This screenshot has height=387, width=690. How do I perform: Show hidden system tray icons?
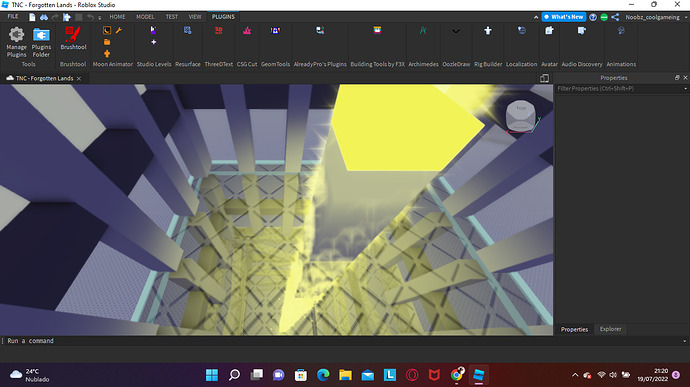click(575, 375)
